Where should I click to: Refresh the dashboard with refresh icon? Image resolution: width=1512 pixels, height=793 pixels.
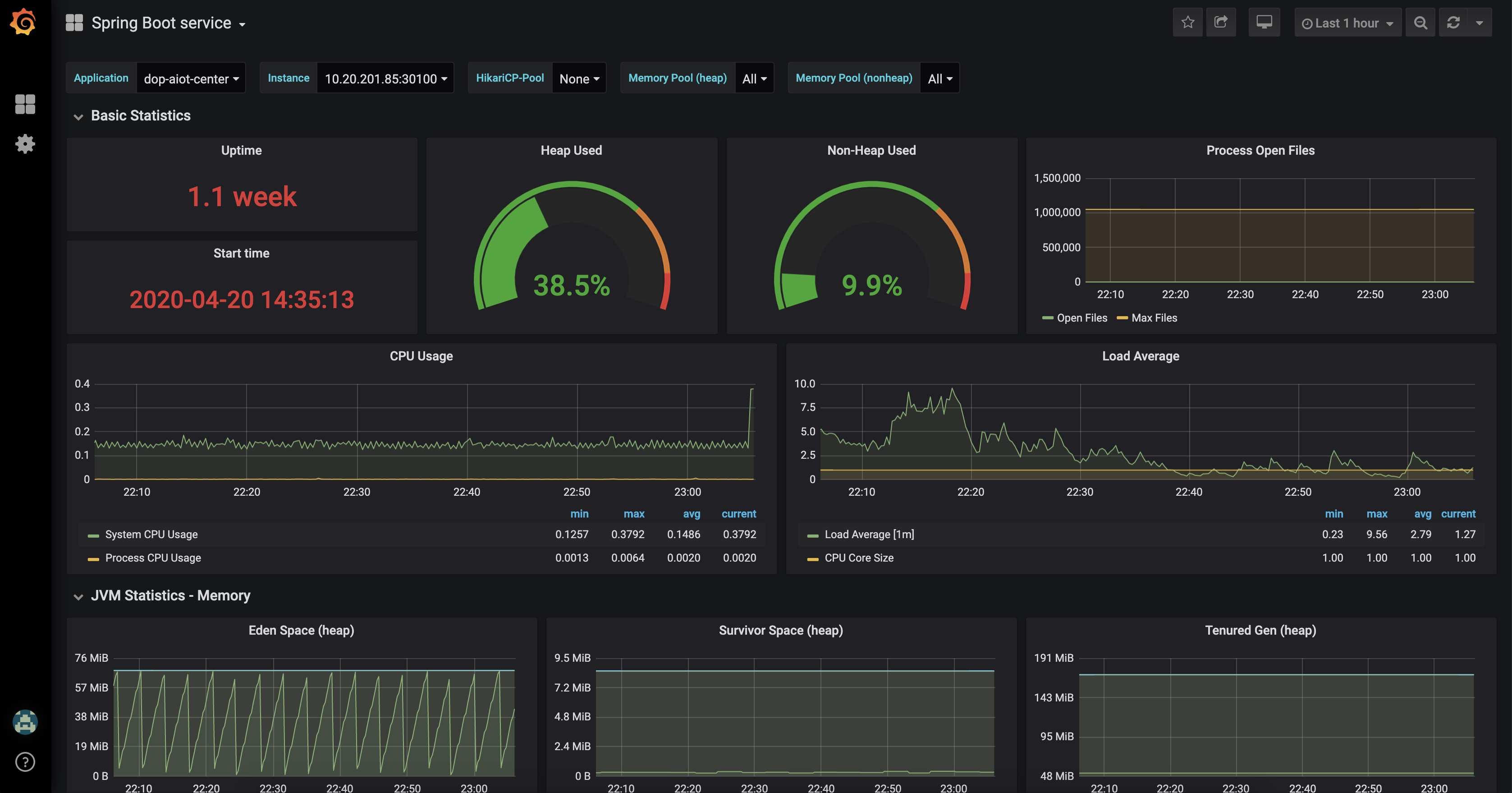[x=1453, y=22]
